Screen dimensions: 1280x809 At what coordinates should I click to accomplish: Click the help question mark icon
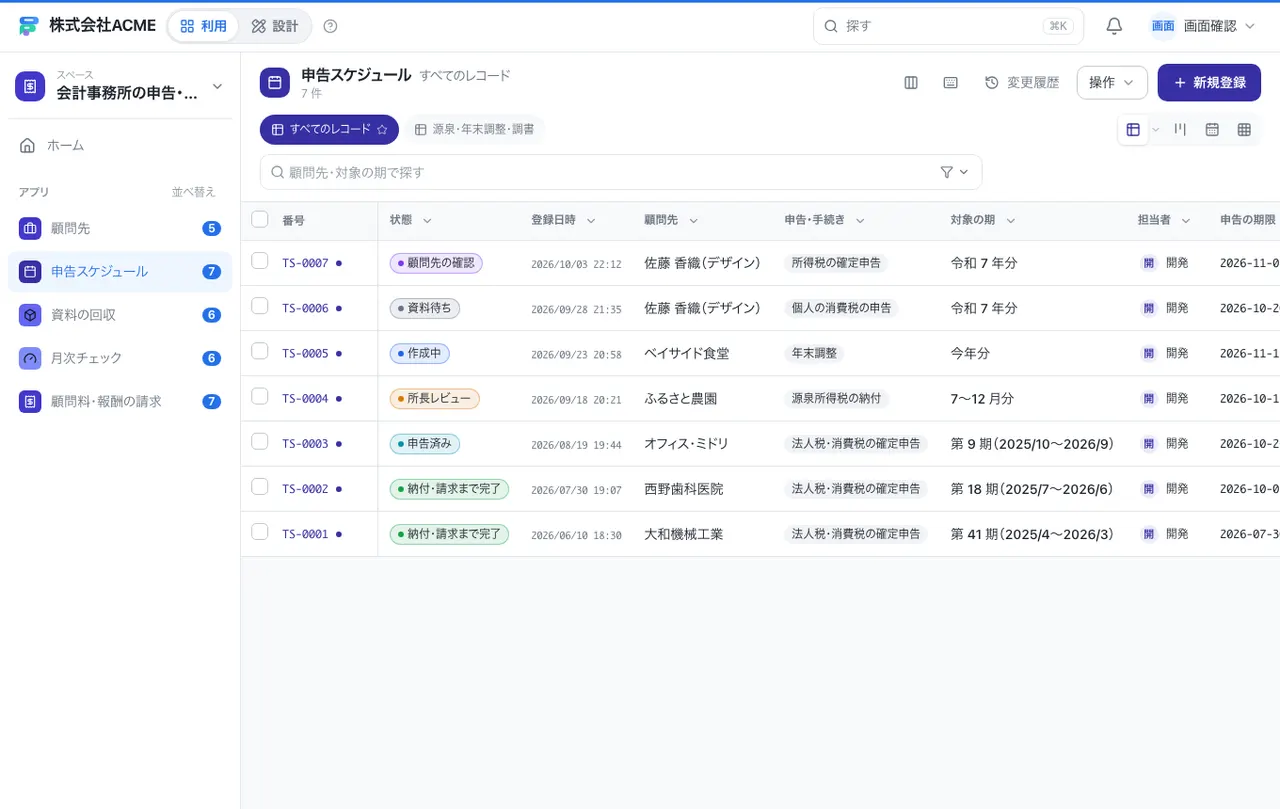click(x=331, y=26)
